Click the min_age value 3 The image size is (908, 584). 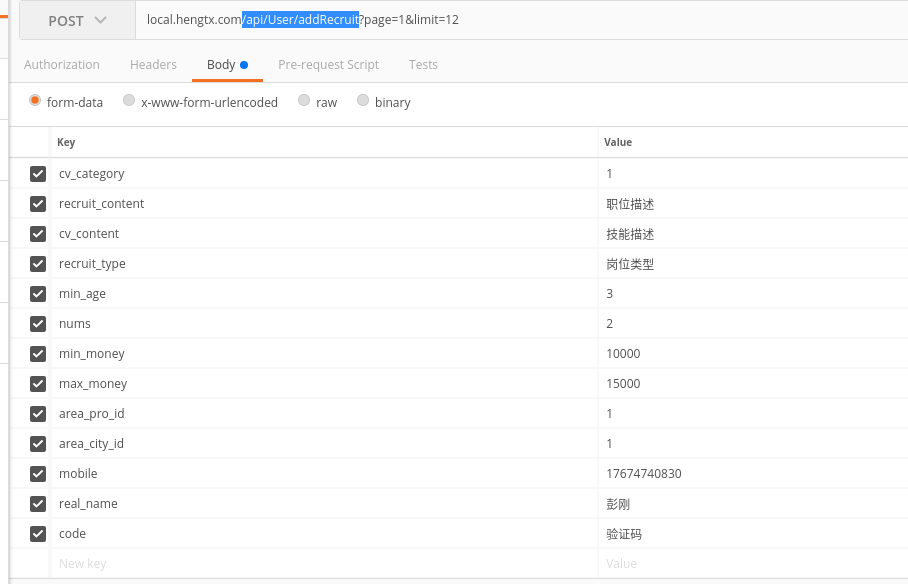pyautogui.click(x=609, y=294)
